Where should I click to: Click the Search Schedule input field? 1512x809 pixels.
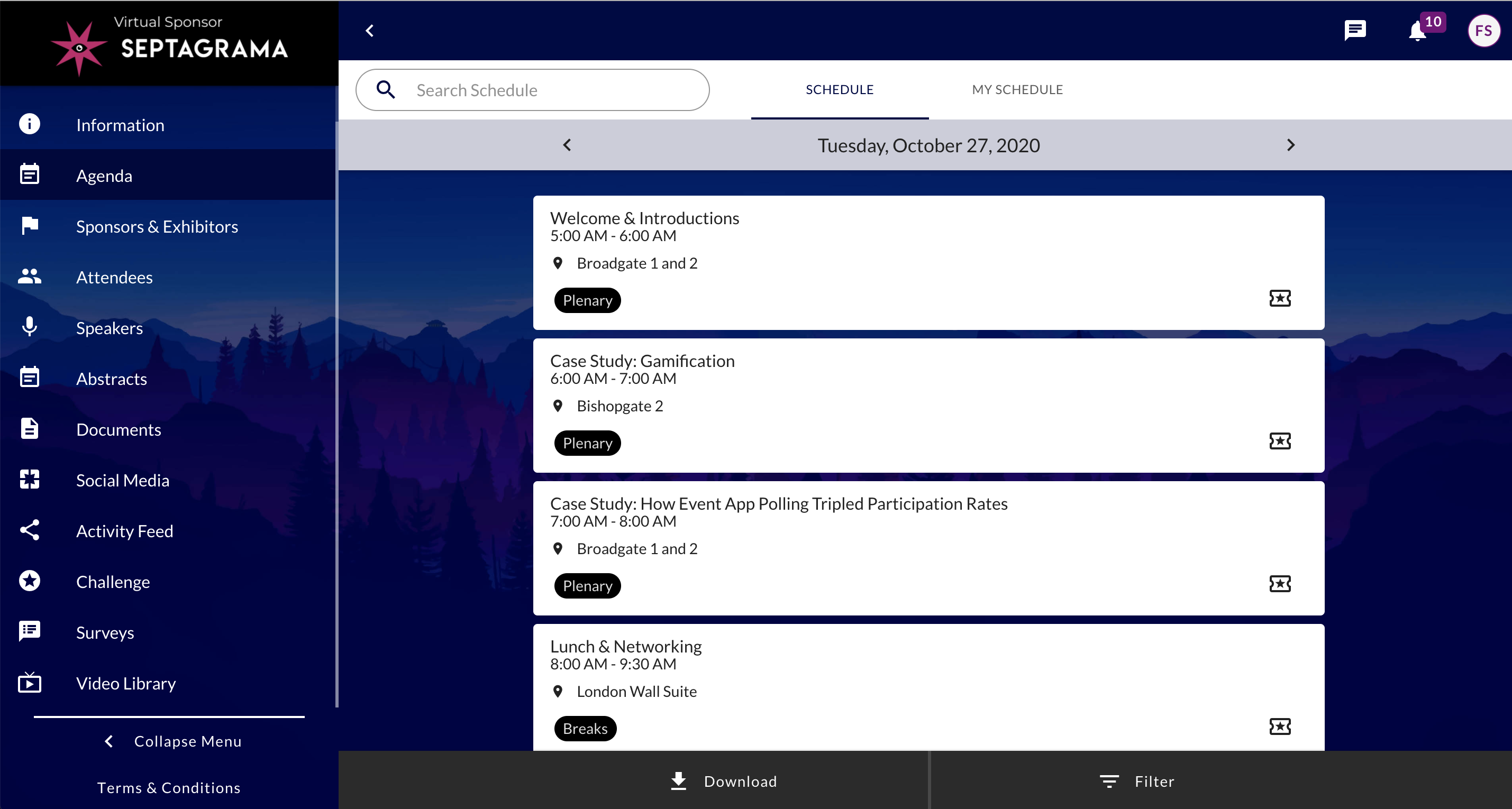coord(532,90)
